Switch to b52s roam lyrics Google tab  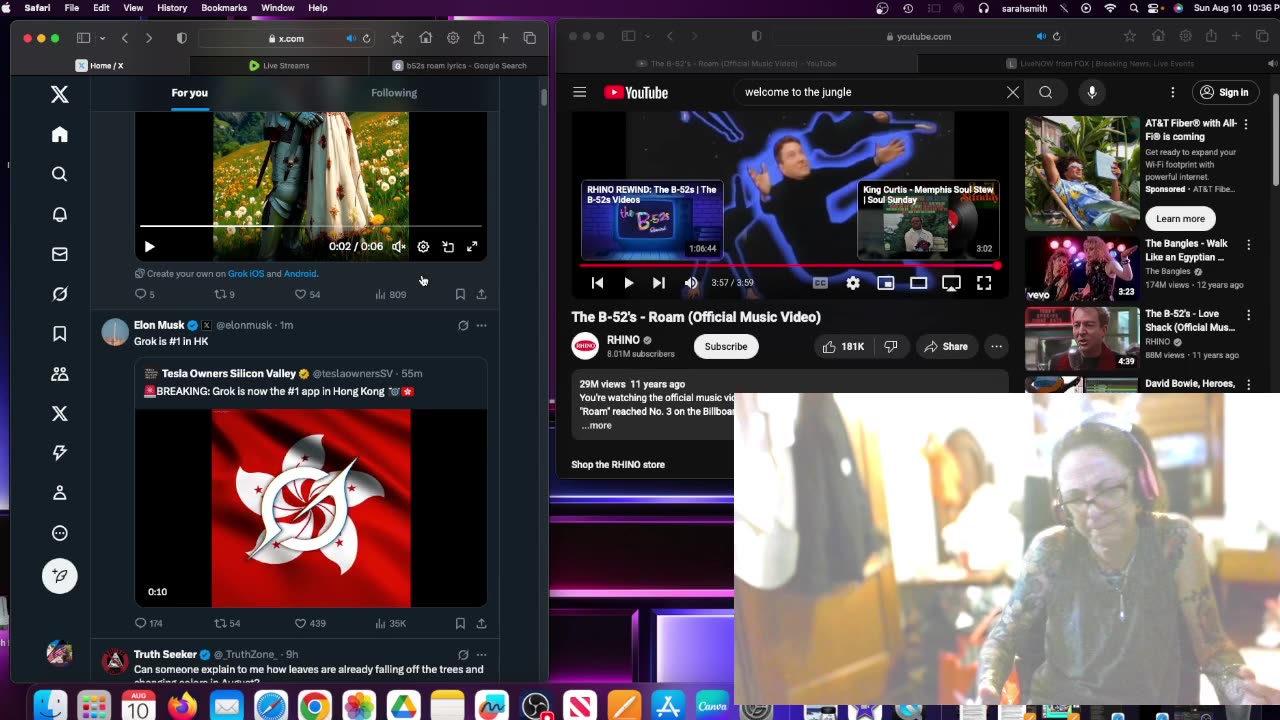tap(459, 66)
